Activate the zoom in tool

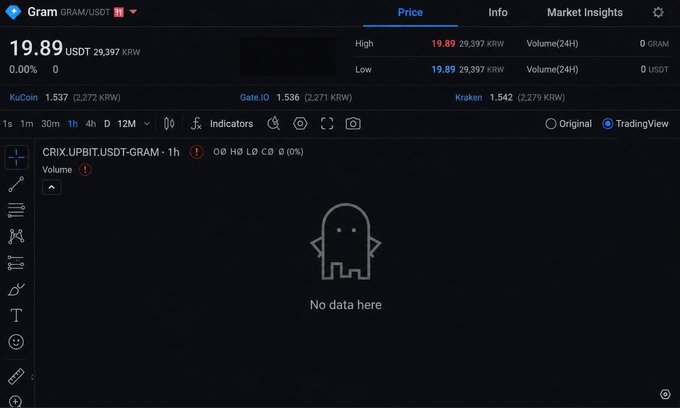(x=16, y=401)
